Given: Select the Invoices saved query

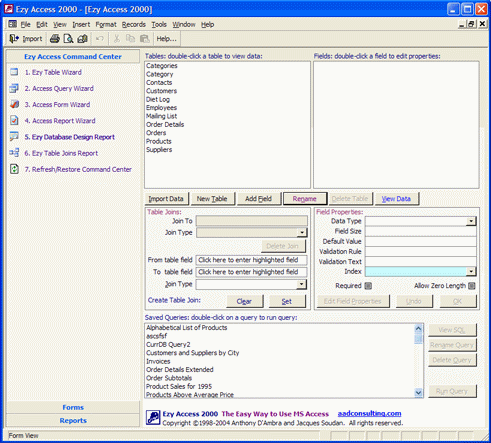Looking at the screenshot, I should (158, 361).
